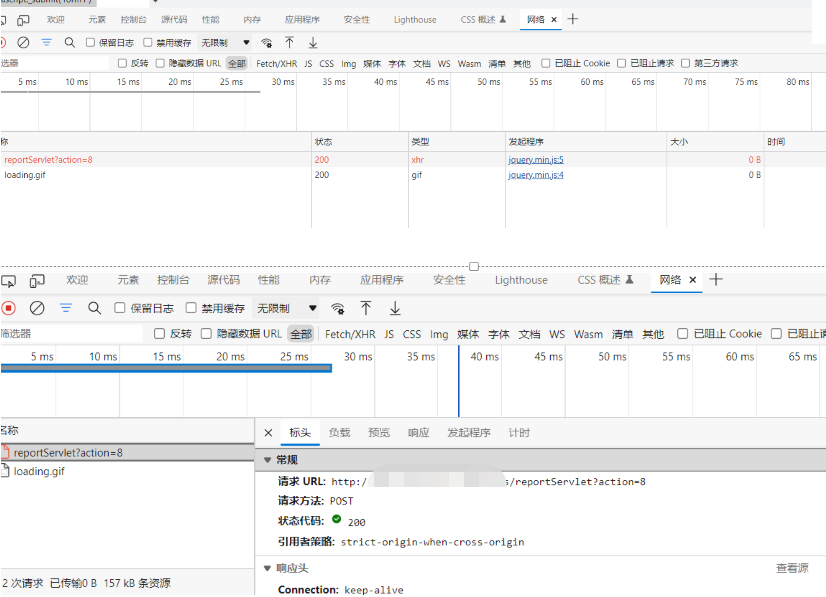Click export HAR down-arrow in upper panel
Screen dimensions: 826x597
pyautogui.click(x=313, y=43)
